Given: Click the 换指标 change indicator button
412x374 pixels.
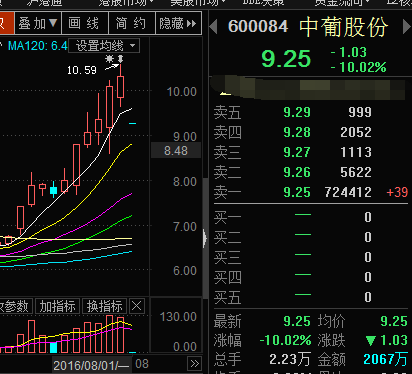Looking at the screenshot, I should coord(104,306).
